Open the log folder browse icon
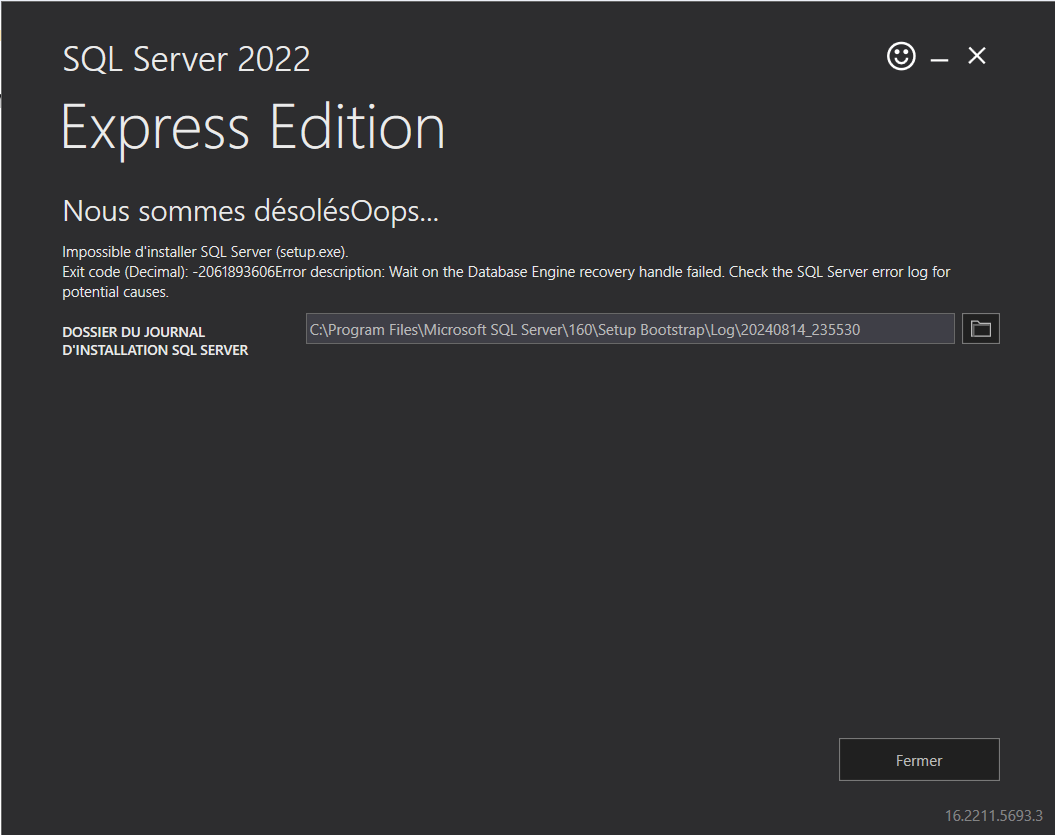Viewport: 1055px width, 835px height. point(980,329)
